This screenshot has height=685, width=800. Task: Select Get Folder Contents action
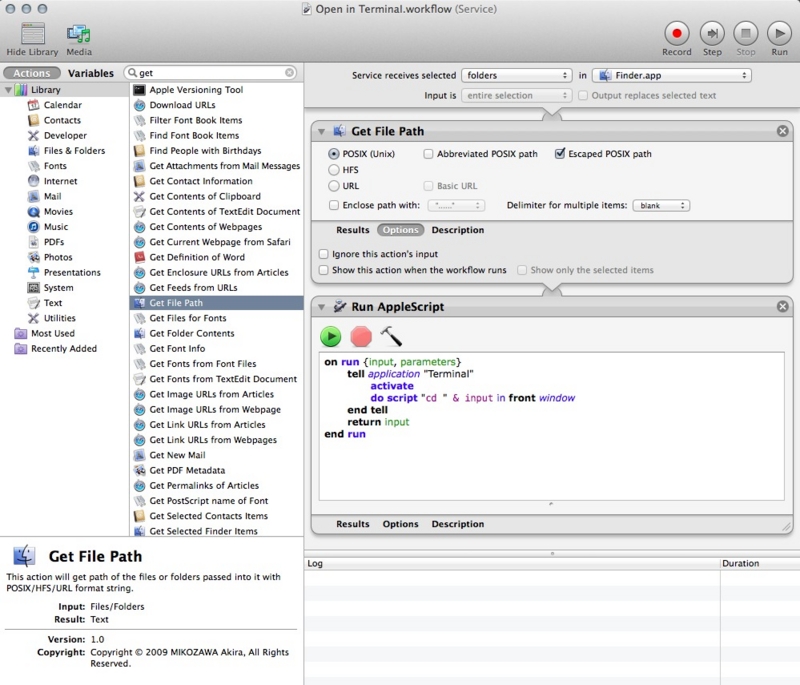[217, 334]
